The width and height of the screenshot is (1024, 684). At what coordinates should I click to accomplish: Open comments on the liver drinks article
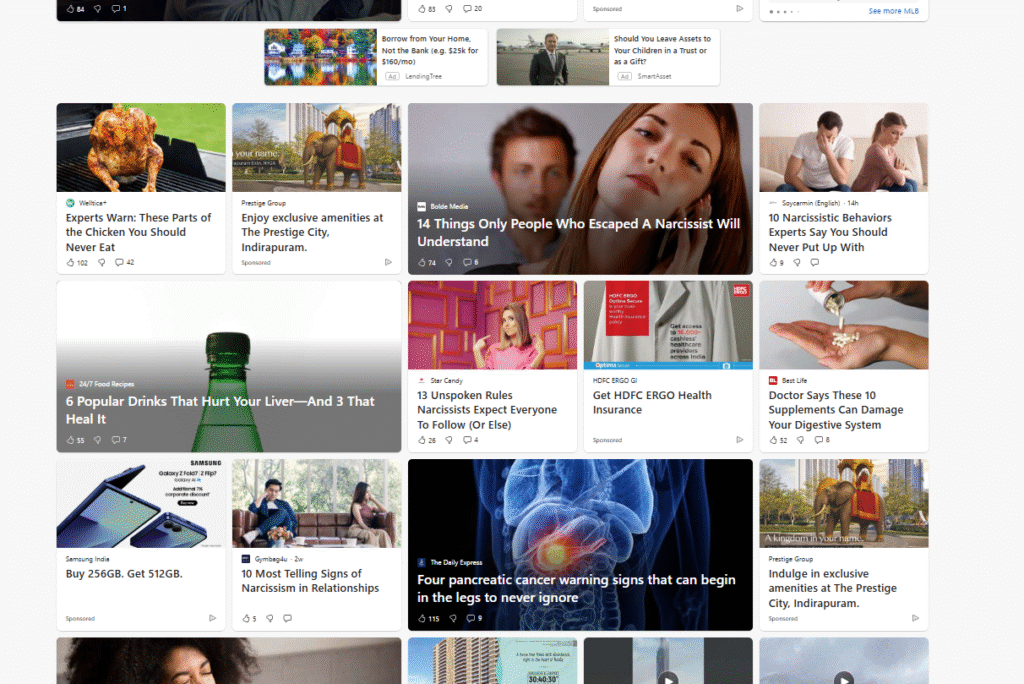click(116, 440)
